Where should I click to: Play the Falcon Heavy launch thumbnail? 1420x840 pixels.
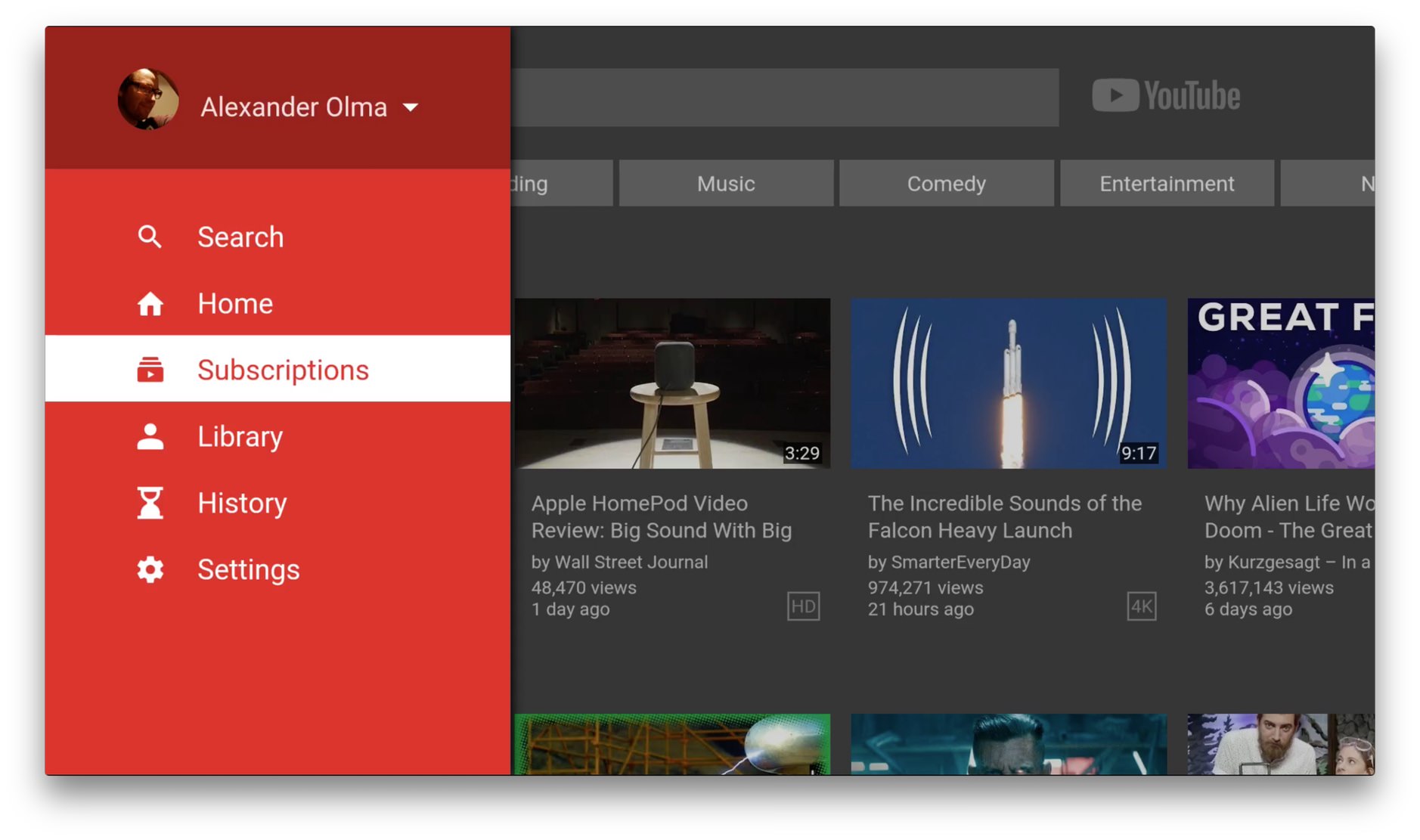pyautogui.click(x=1009, y=383)
